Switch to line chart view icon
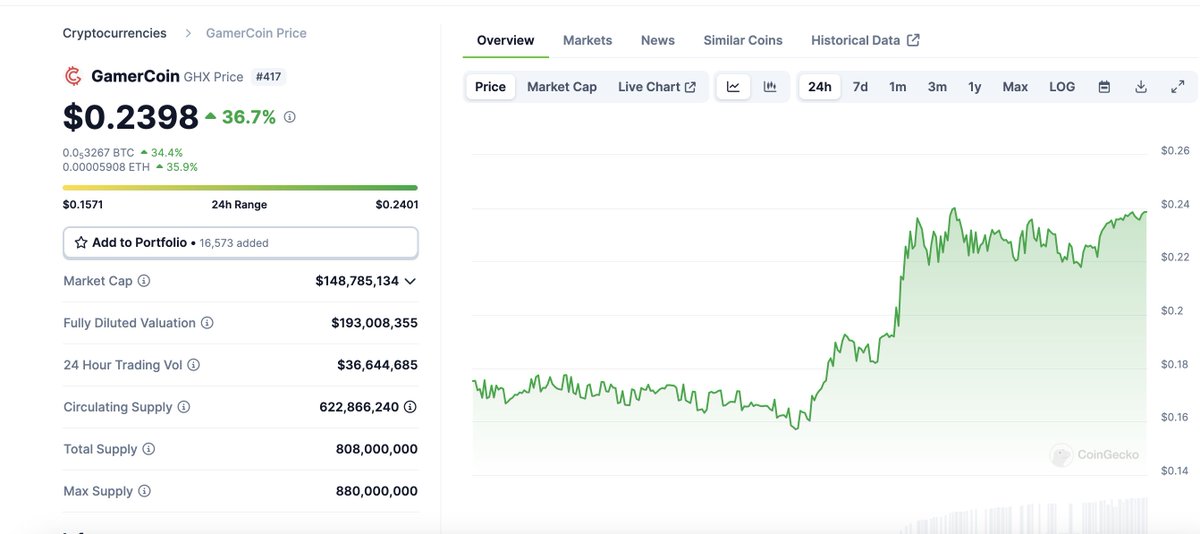The image size is (1200, 534). tap(733, 87)
